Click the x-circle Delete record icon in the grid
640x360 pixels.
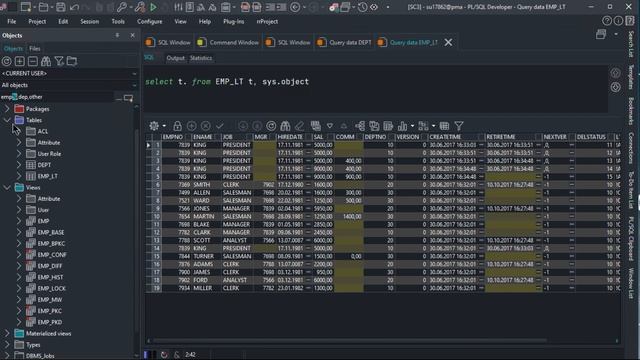(x=206, y=126)
